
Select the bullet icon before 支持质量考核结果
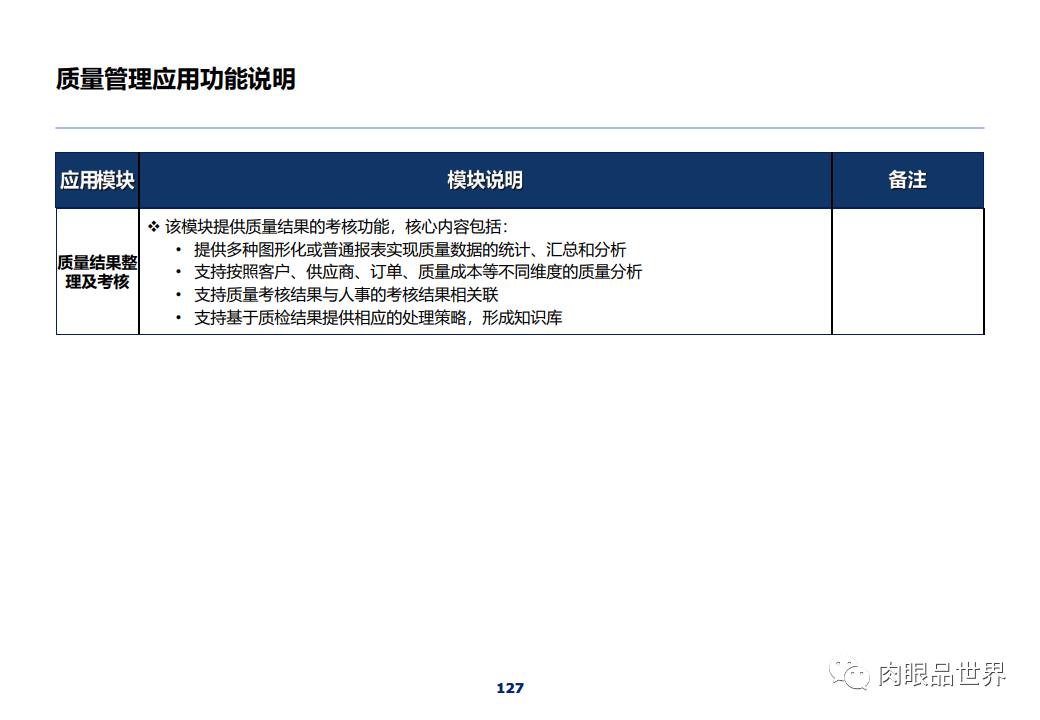[x=180, y=293]
